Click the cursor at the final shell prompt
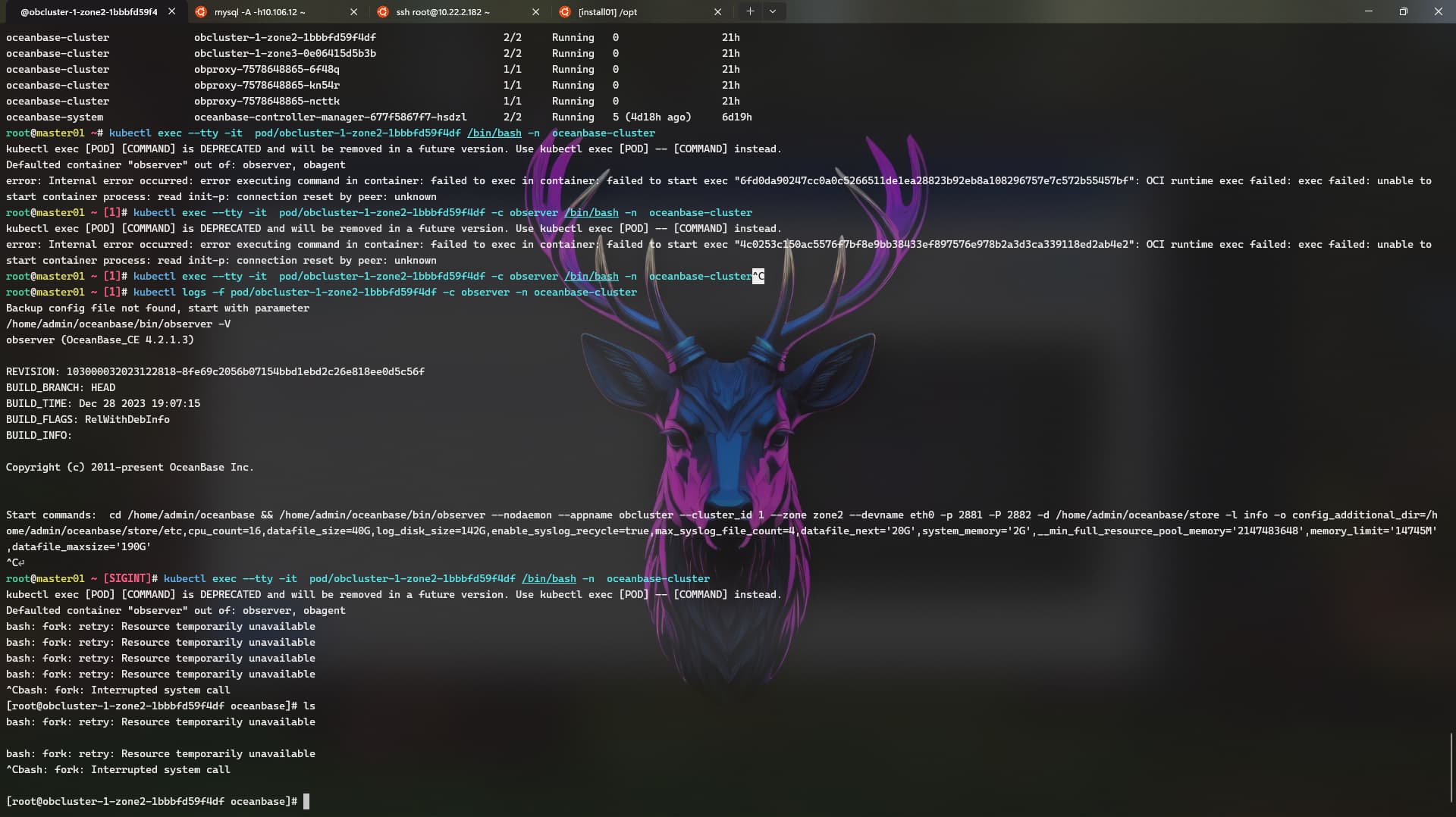The width and height of the screenshot is (1456, 817). click(306, 801)
